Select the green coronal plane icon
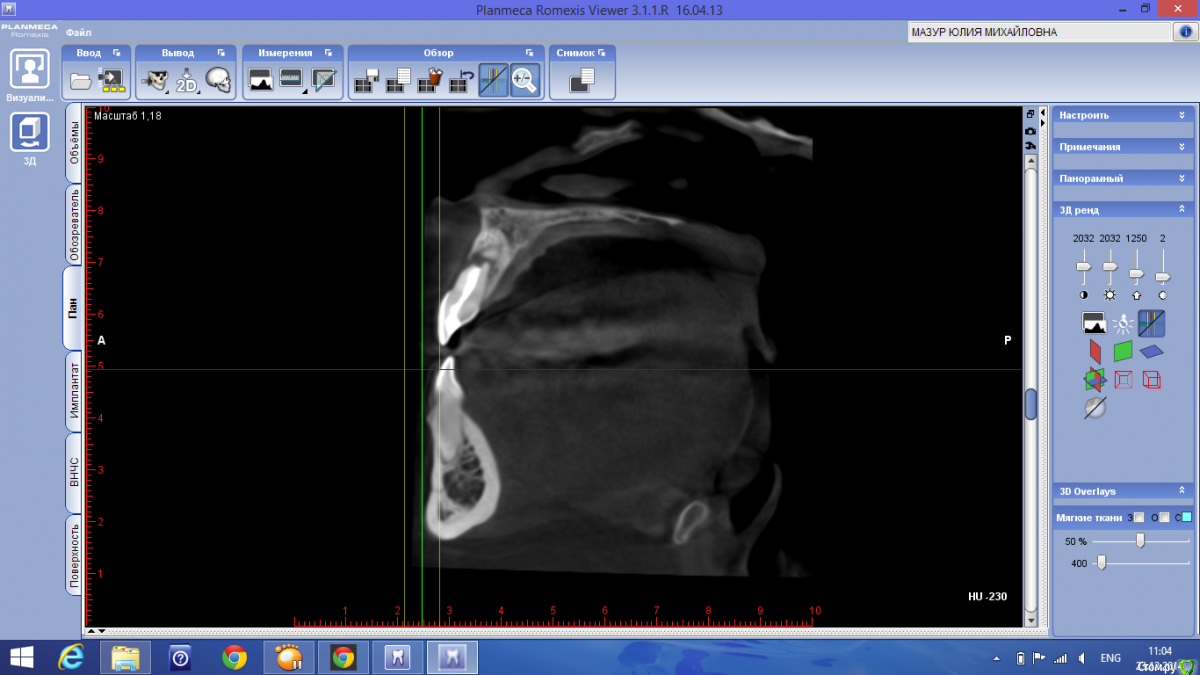1200x675 pixels. pos(1123,351)
